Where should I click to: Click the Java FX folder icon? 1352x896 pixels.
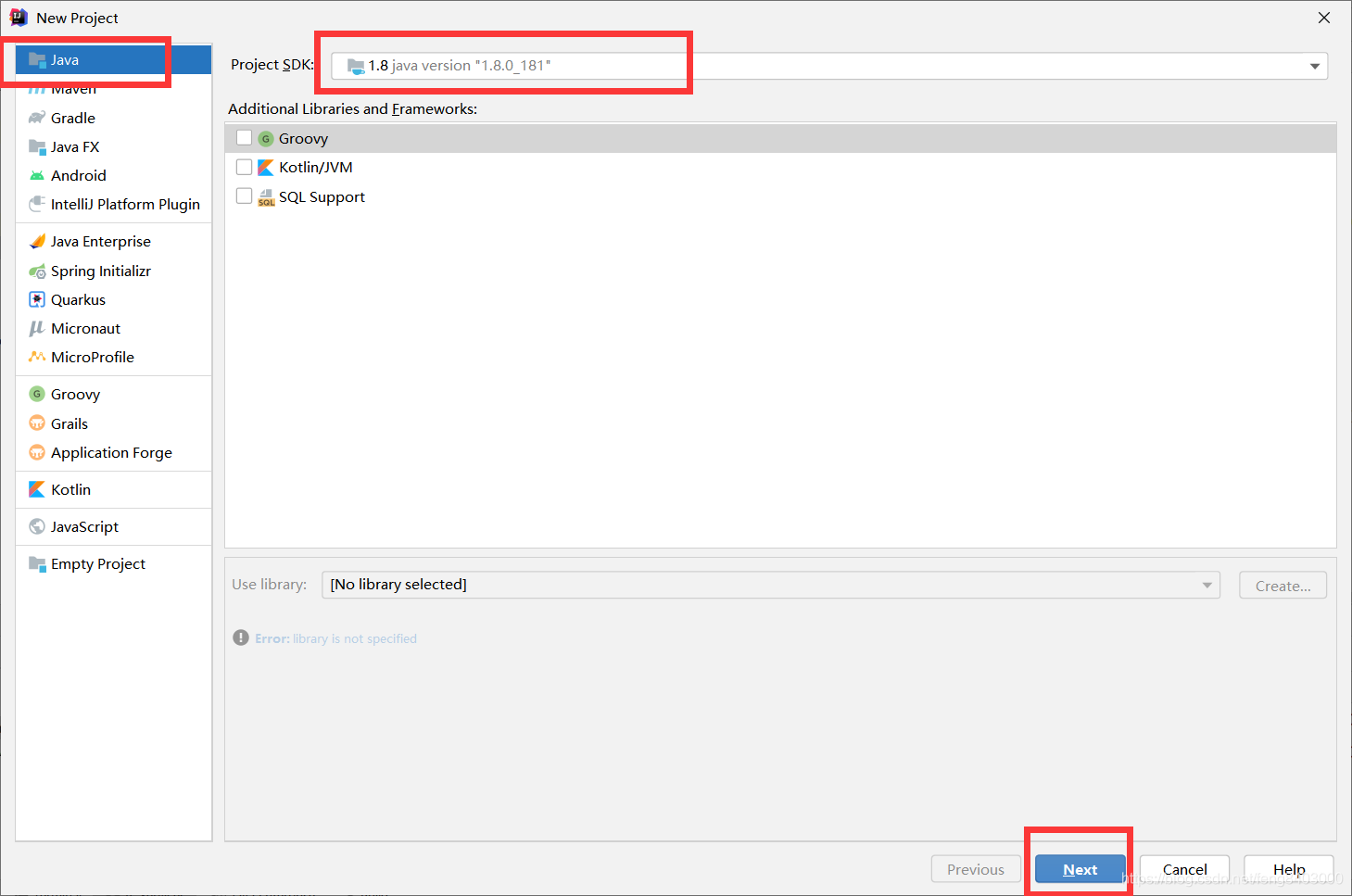click(x=37, y=146)
